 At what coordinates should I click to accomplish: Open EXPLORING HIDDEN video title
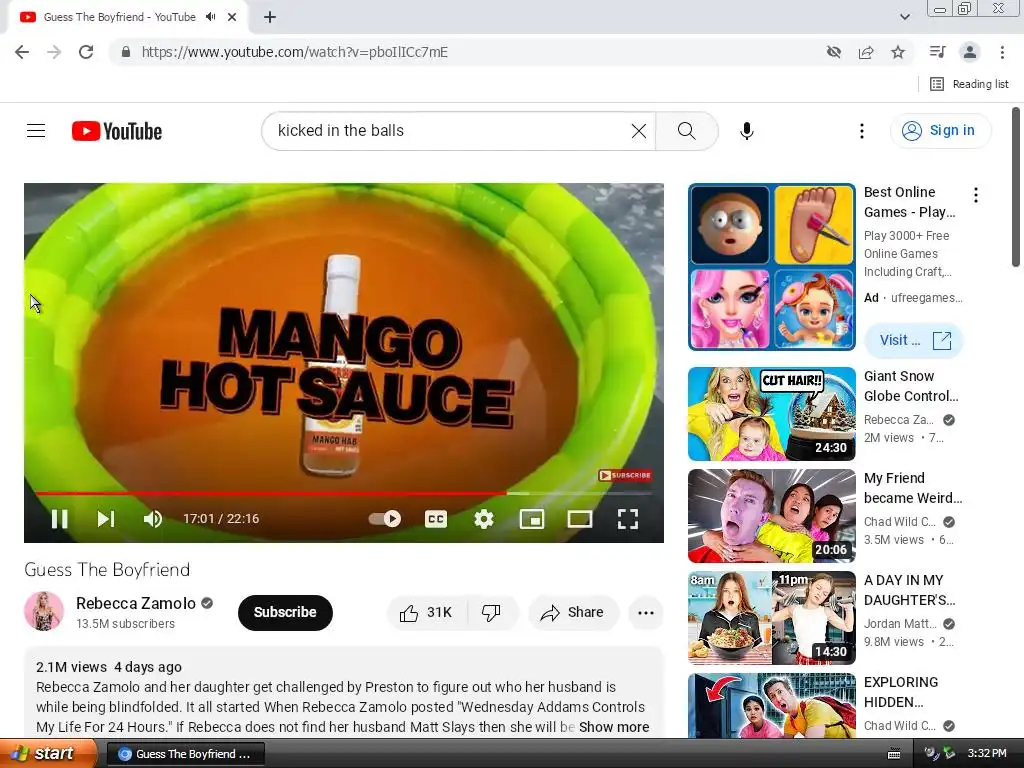coord(901,692)
